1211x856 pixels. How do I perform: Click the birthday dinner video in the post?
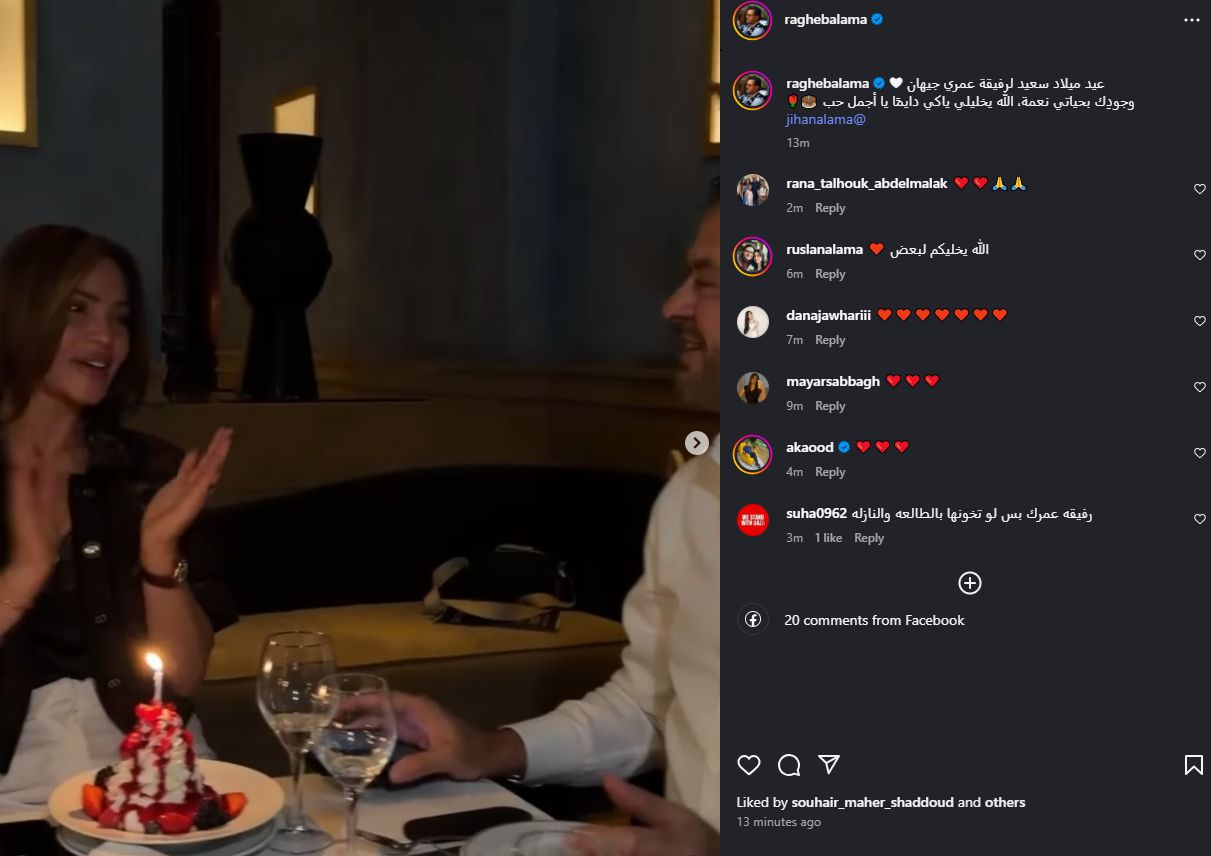pos(360,428)
